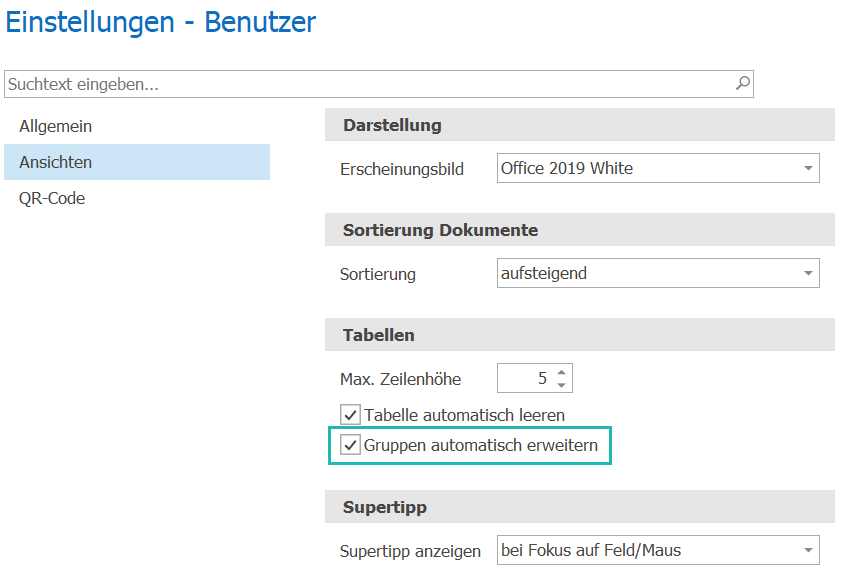Toggle Gruppen automatisch erweitern checkbox

tap(350, 445)
